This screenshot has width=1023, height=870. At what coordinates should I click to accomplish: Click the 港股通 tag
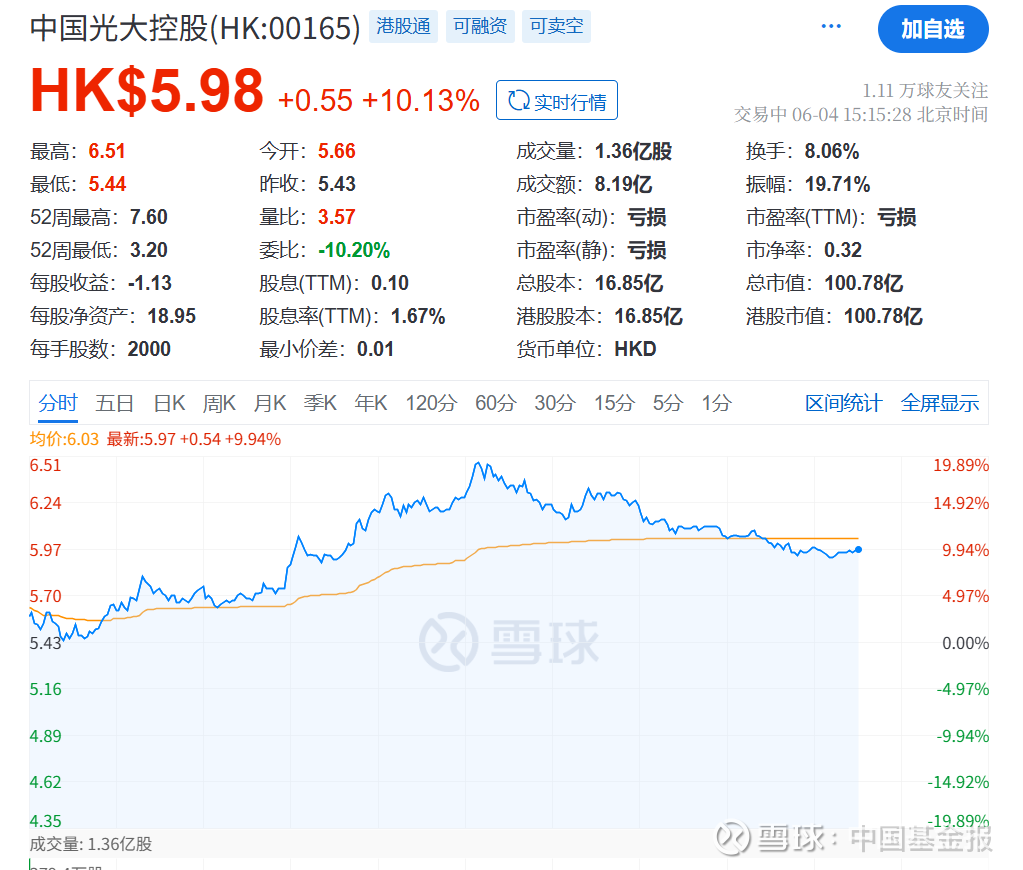403,26
